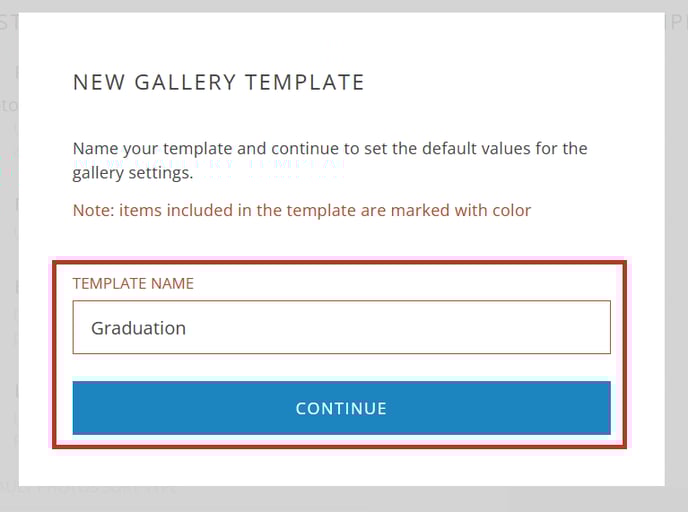Click the word 'Note:' in the brown text
Screen dimensions: 688x512
click(x=93, y=211)
